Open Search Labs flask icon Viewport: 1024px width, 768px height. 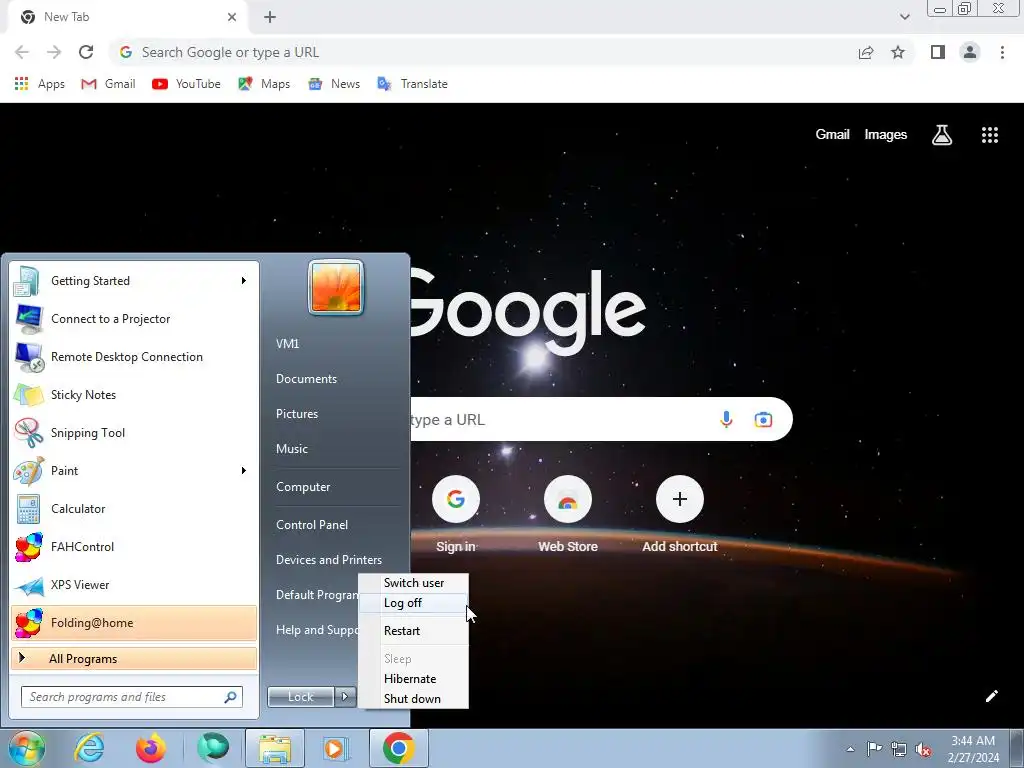[942, 135]
